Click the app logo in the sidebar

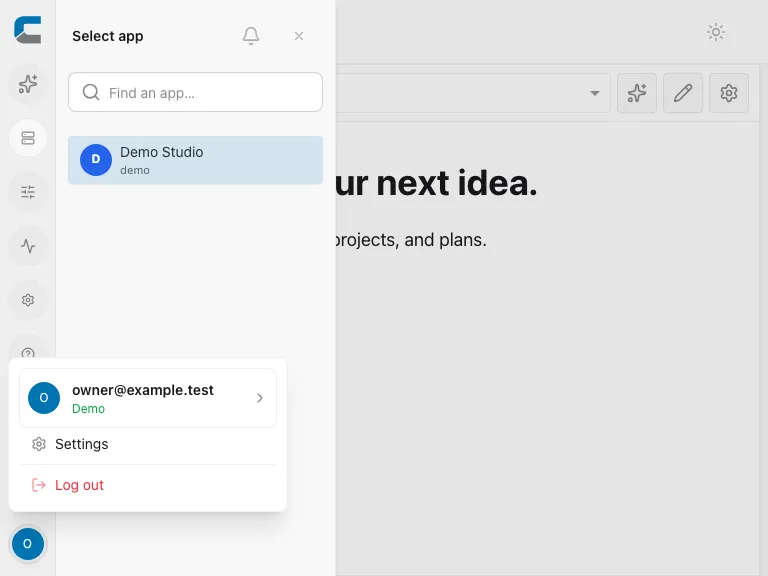click(28, 30)
